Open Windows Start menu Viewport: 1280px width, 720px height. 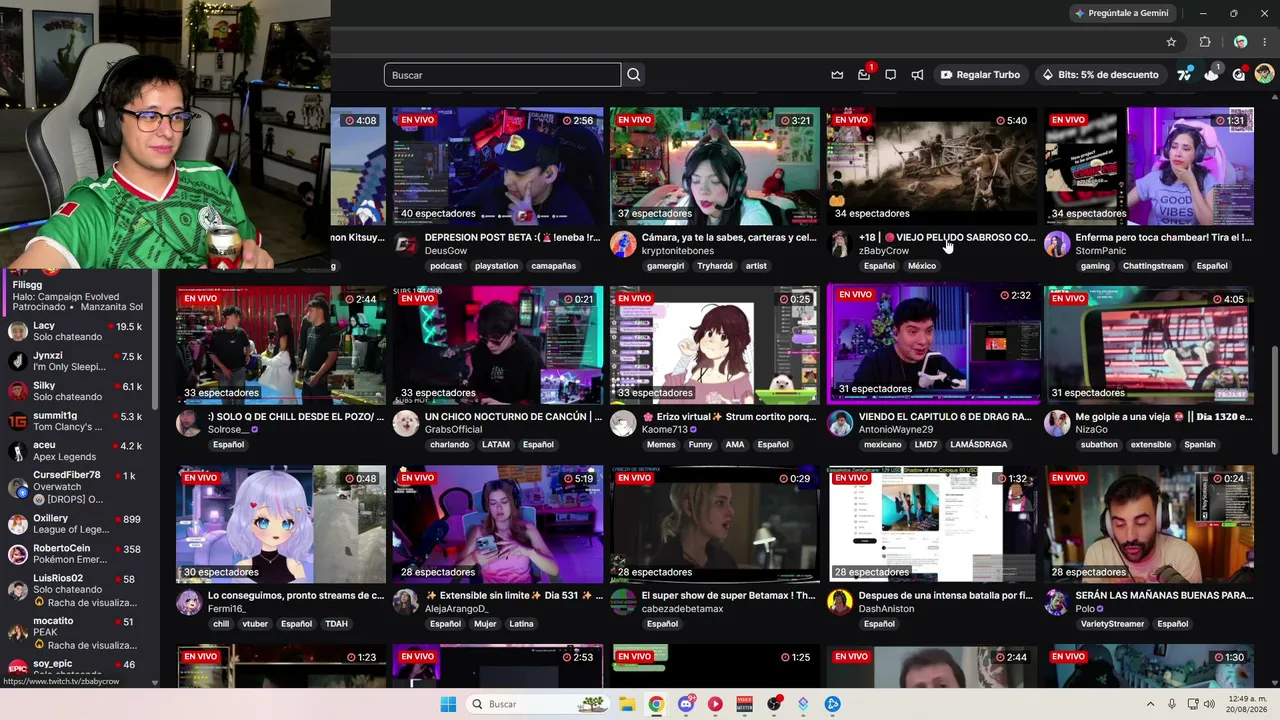(x=448, y=704)
